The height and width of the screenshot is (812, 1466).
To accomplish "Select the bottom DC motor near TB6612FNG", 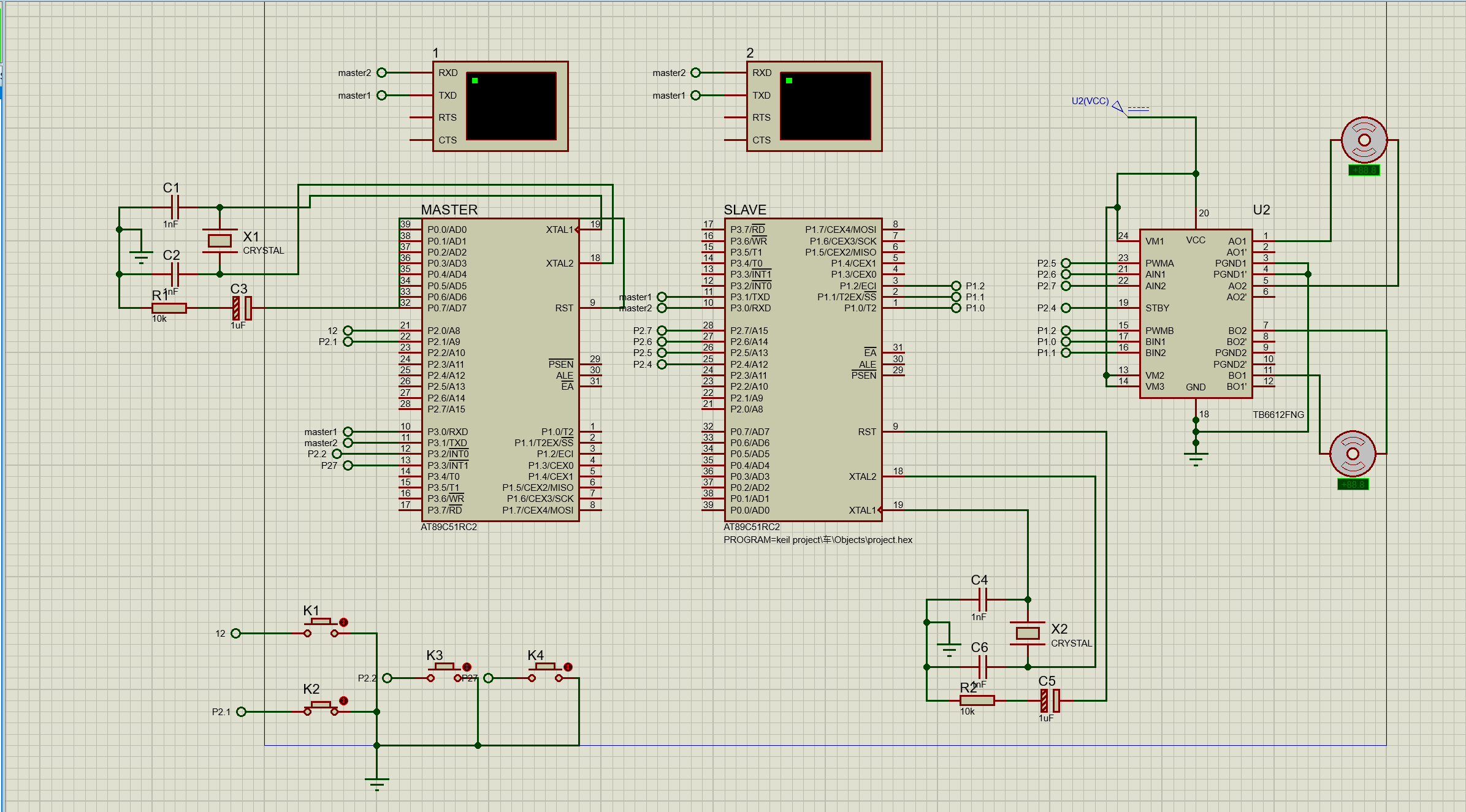I will pos(1353,454).
